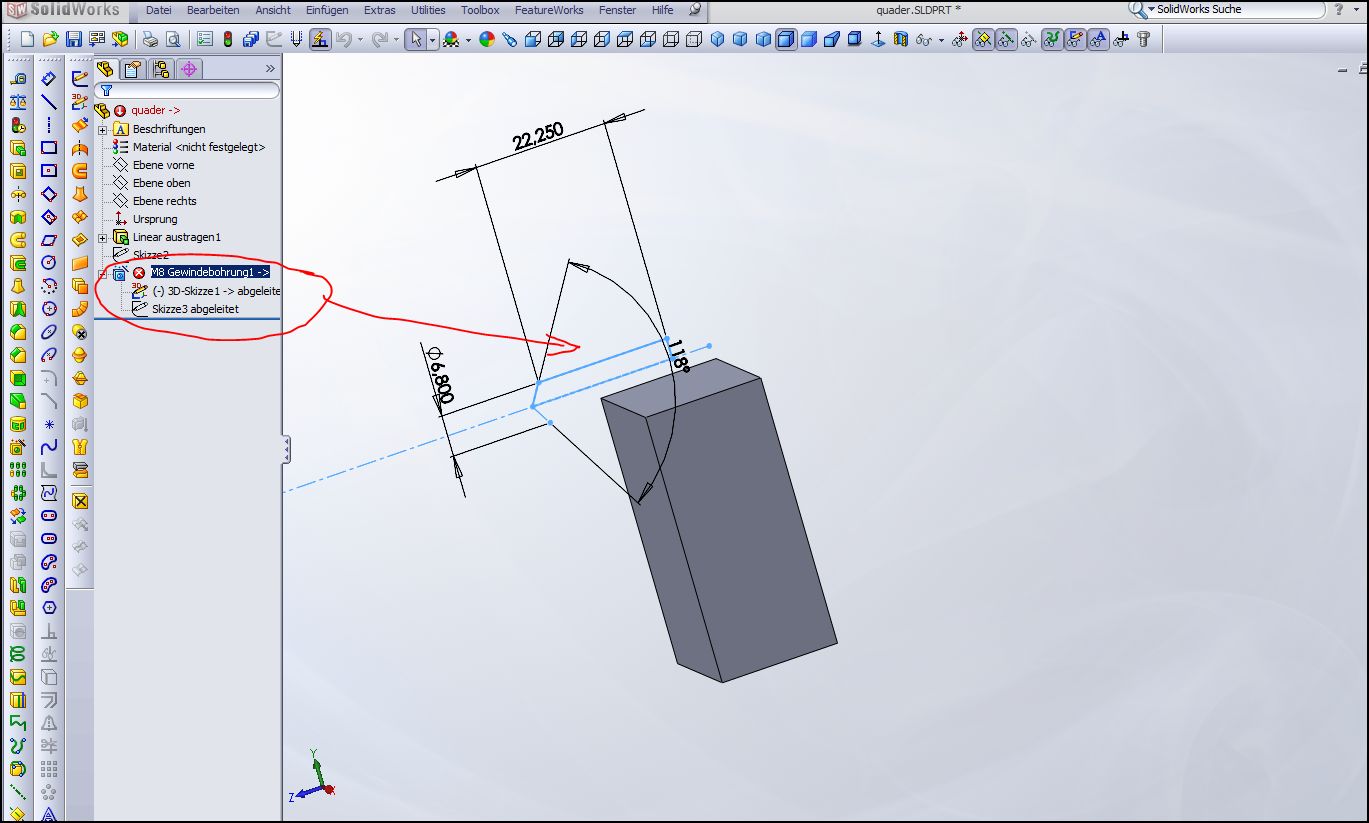
Task: Click the Save document icon
Action: pyautogui.click(x=73, y=40)
